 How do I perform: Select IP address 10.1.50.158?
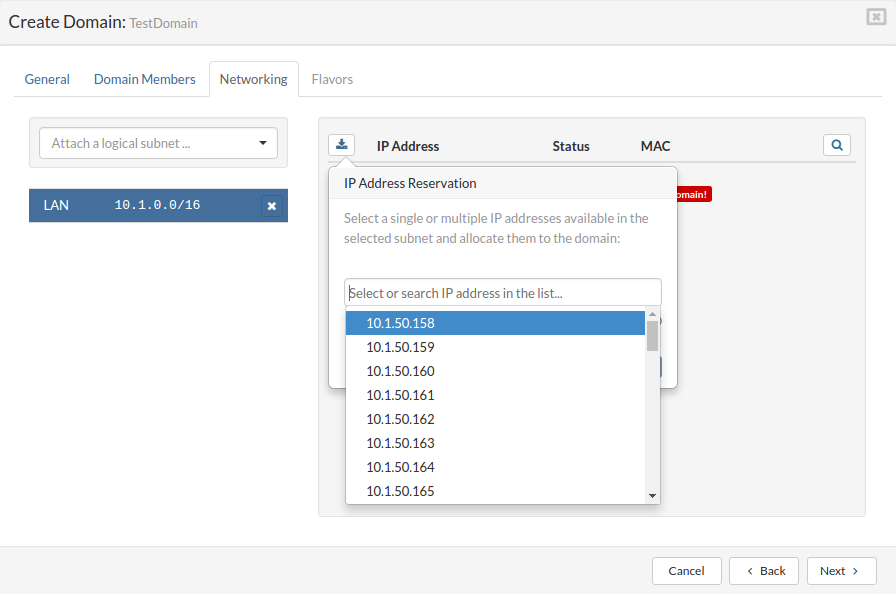(400, 323)
